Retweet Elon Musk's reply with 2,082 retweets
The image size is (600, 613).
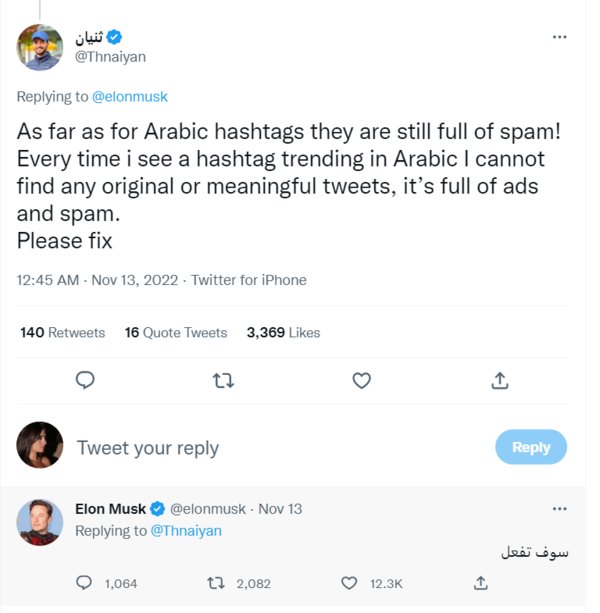214,583
